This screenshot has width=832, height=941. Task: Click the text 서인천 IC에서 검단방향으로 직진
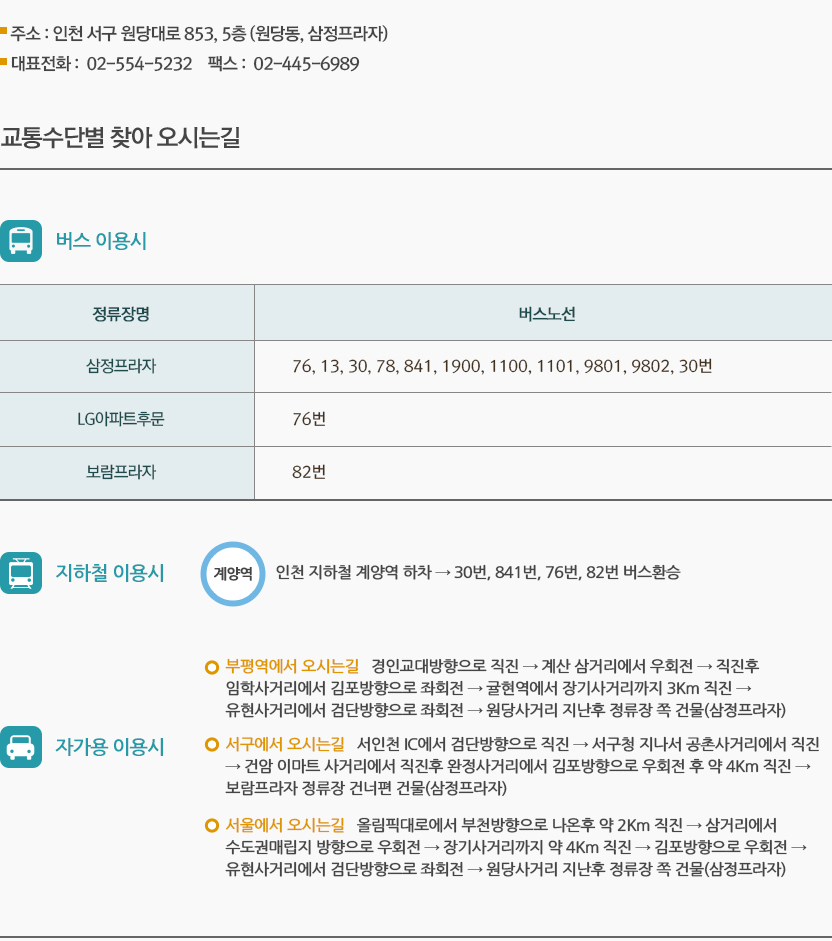click(x=463, y=744)
